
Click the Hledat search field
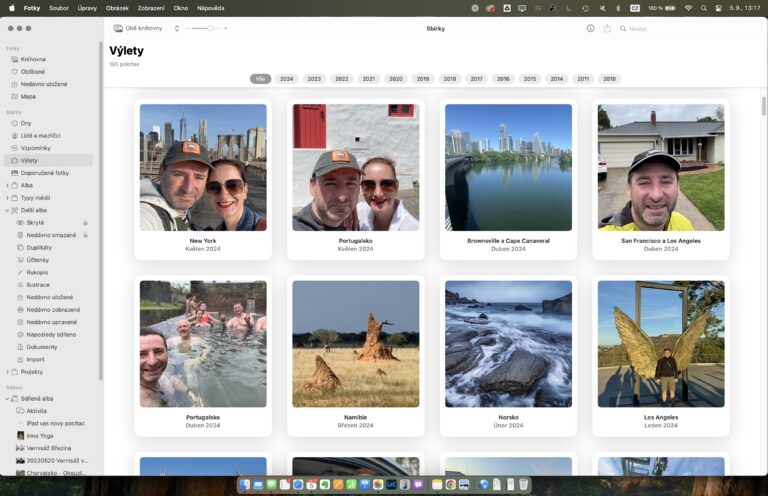(x=688, y=29)
